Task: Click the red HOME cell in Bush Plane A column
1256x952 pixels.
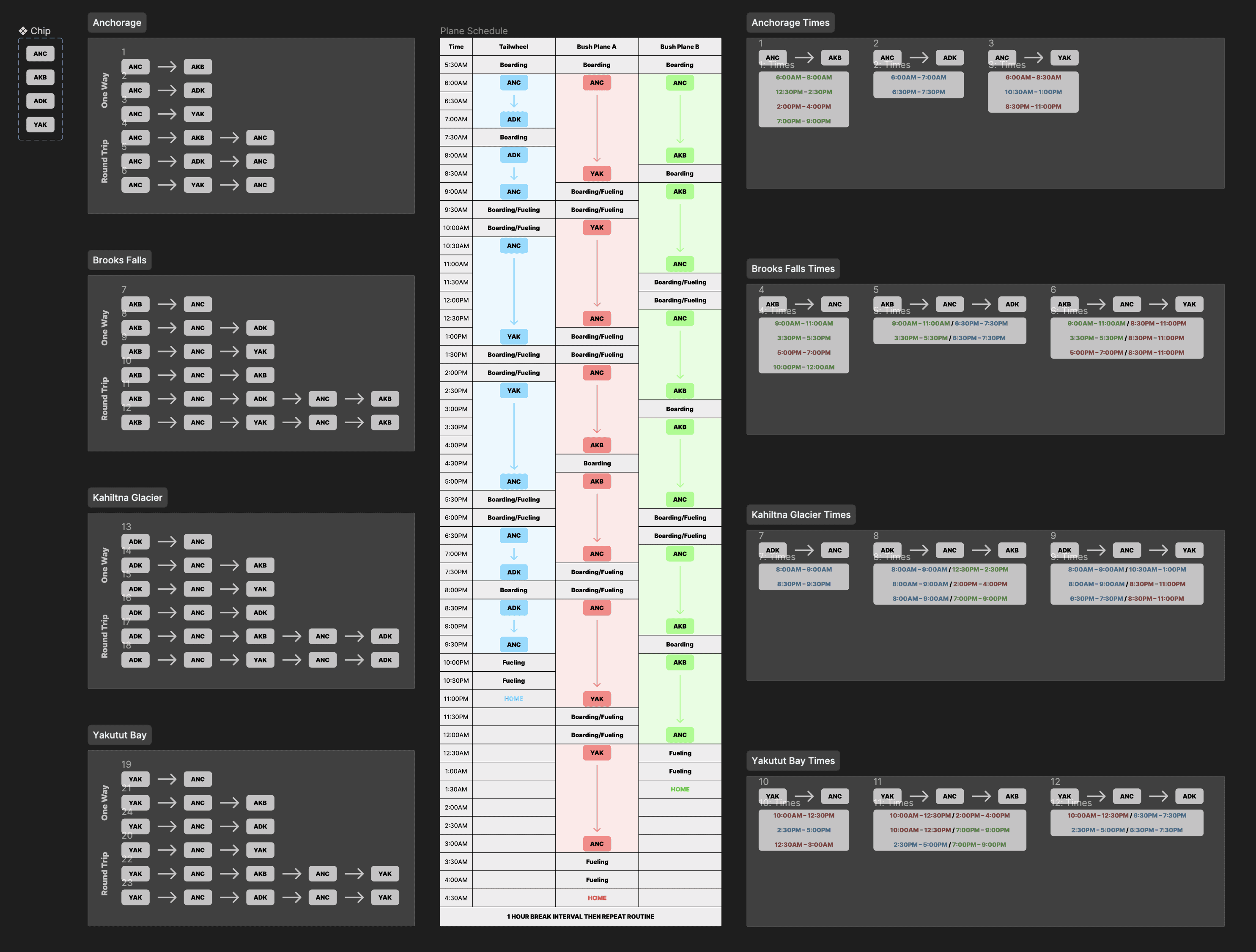Action: (597, 898)
